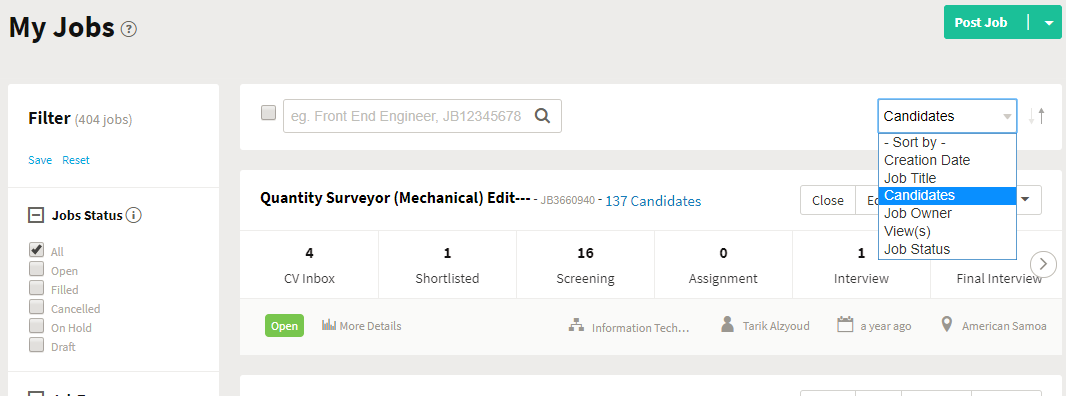Tick the select-all jobs checkbox near search
The height and width of the screenshot is (396, 1066).
point(269,113)
